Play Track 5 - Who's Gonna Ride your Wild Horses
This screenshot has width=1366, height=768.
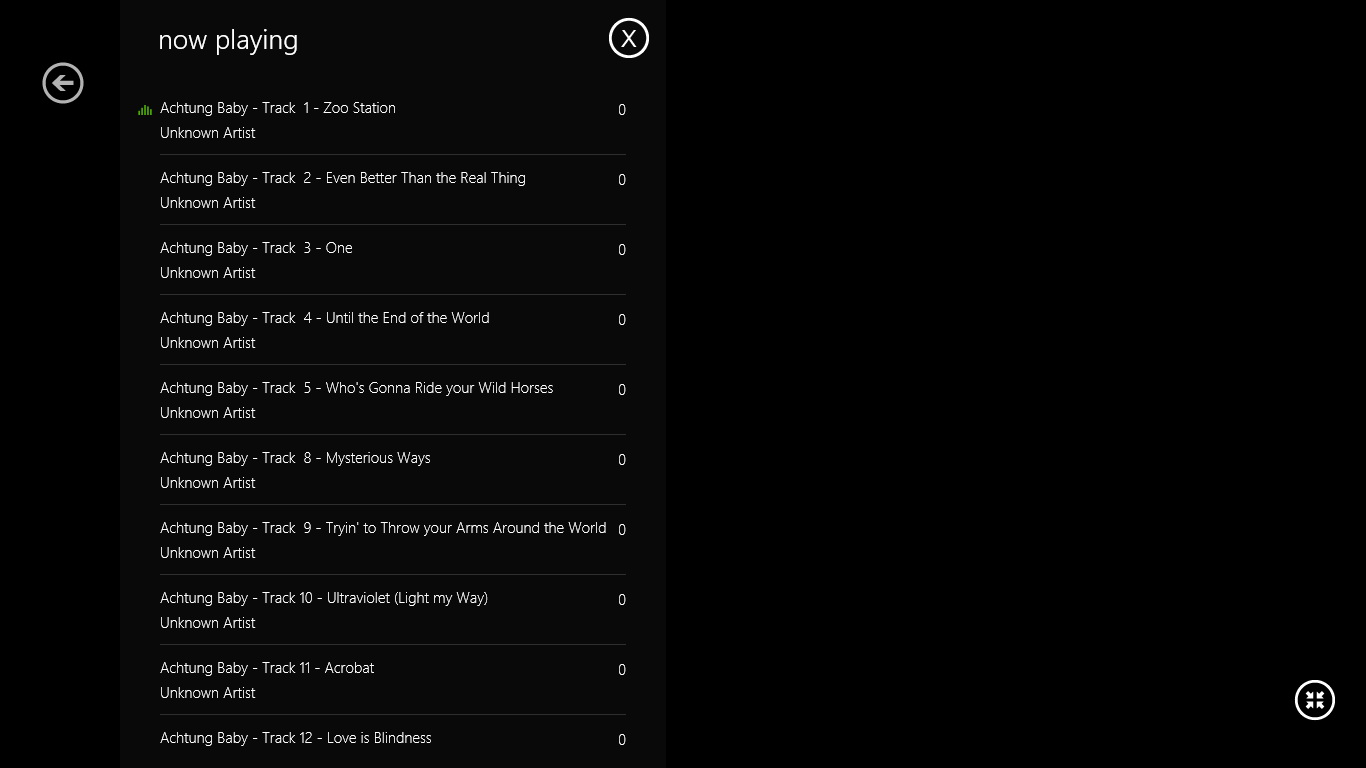click(393, 400)
